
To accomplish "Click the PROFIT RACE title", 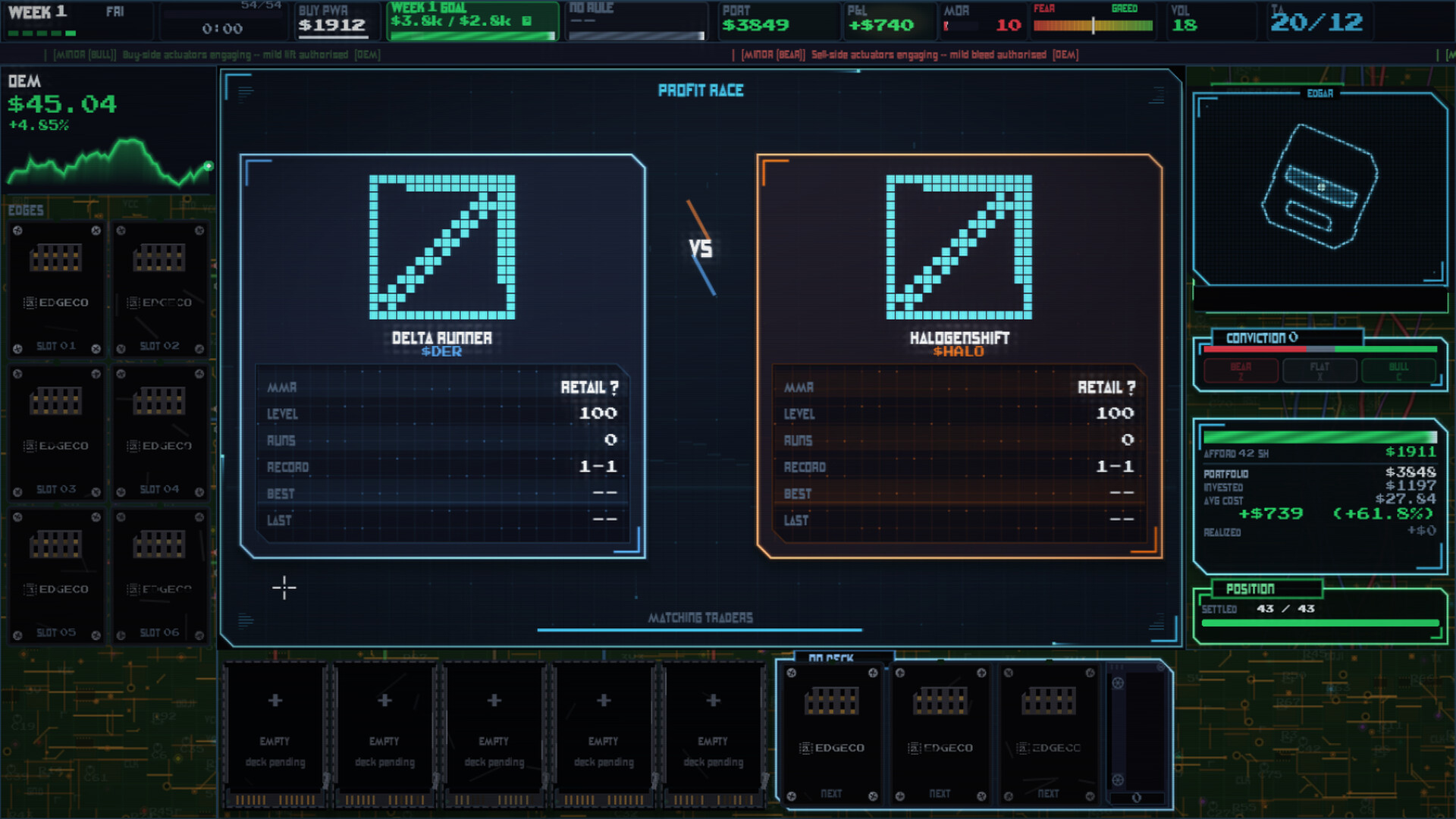I will pos(701,90).
